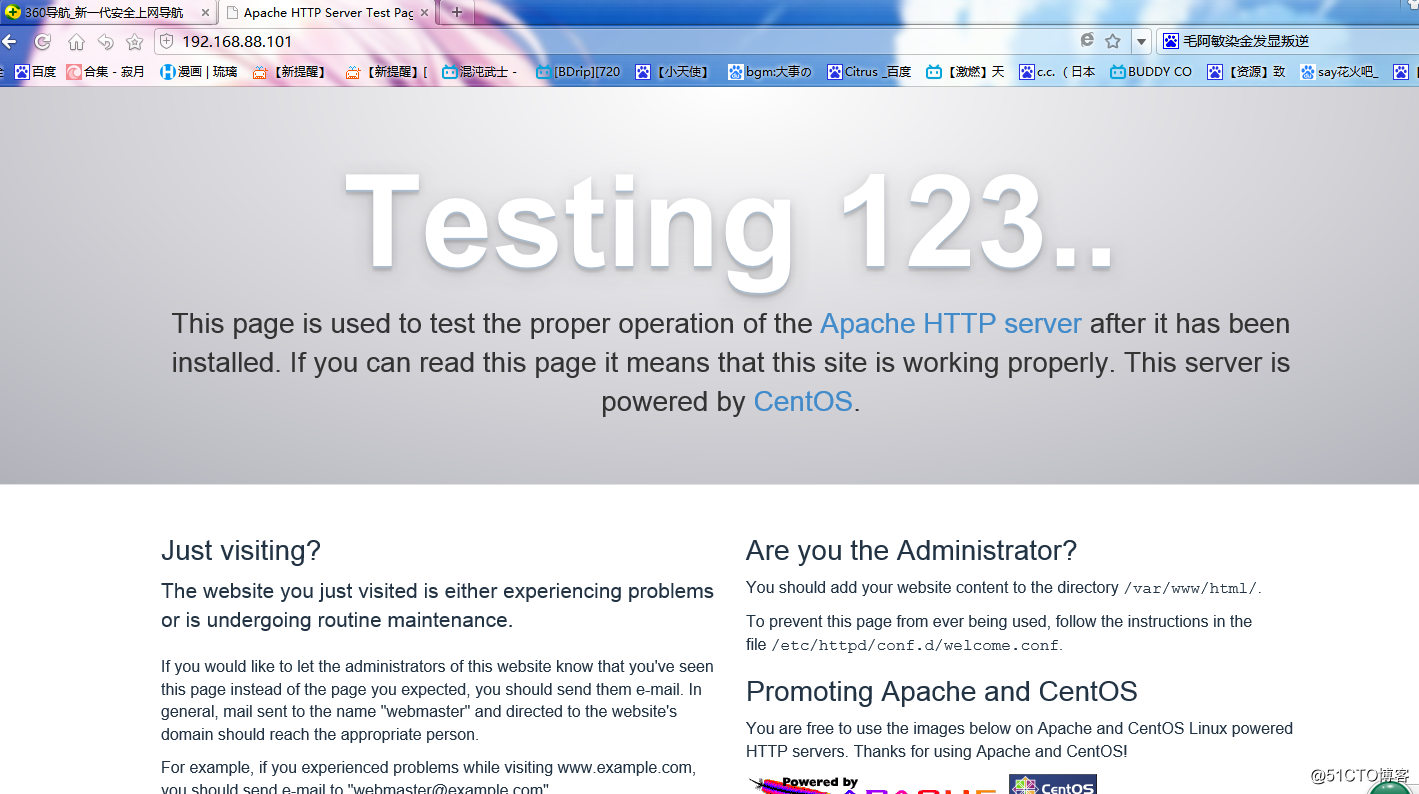Open the 混沌武士 bookmark

480,72
